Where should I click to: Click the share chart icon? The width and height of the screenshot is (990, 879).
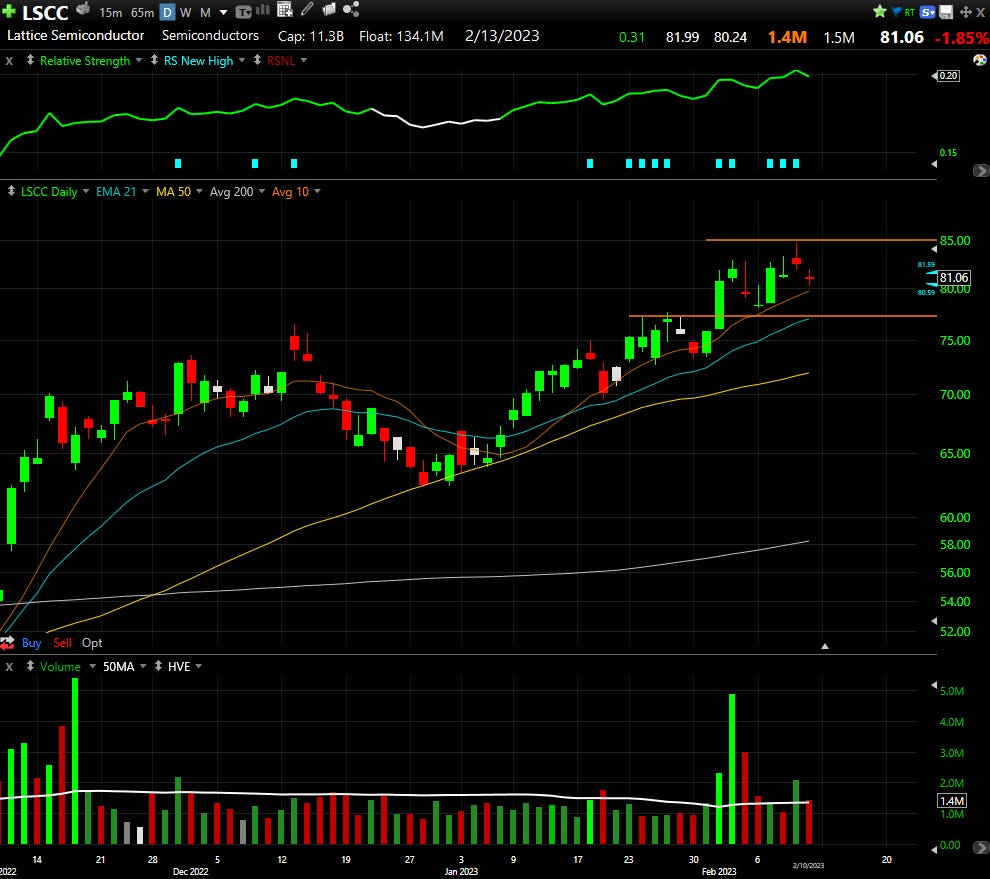pyautogui.click(x=351, y=9)
